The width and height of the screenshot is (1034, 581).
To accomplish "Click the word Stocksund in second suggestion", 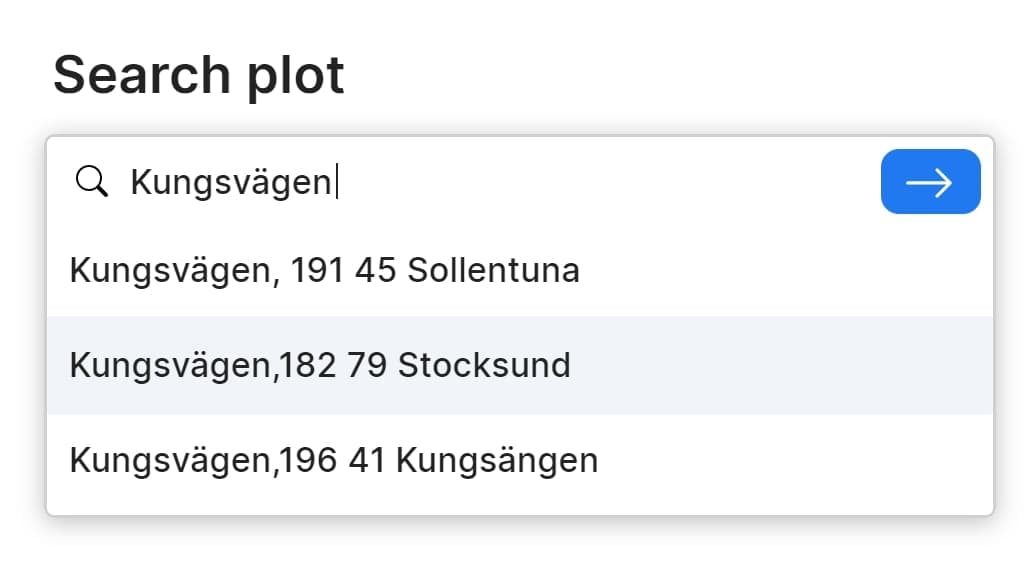I will coord(484,365).
